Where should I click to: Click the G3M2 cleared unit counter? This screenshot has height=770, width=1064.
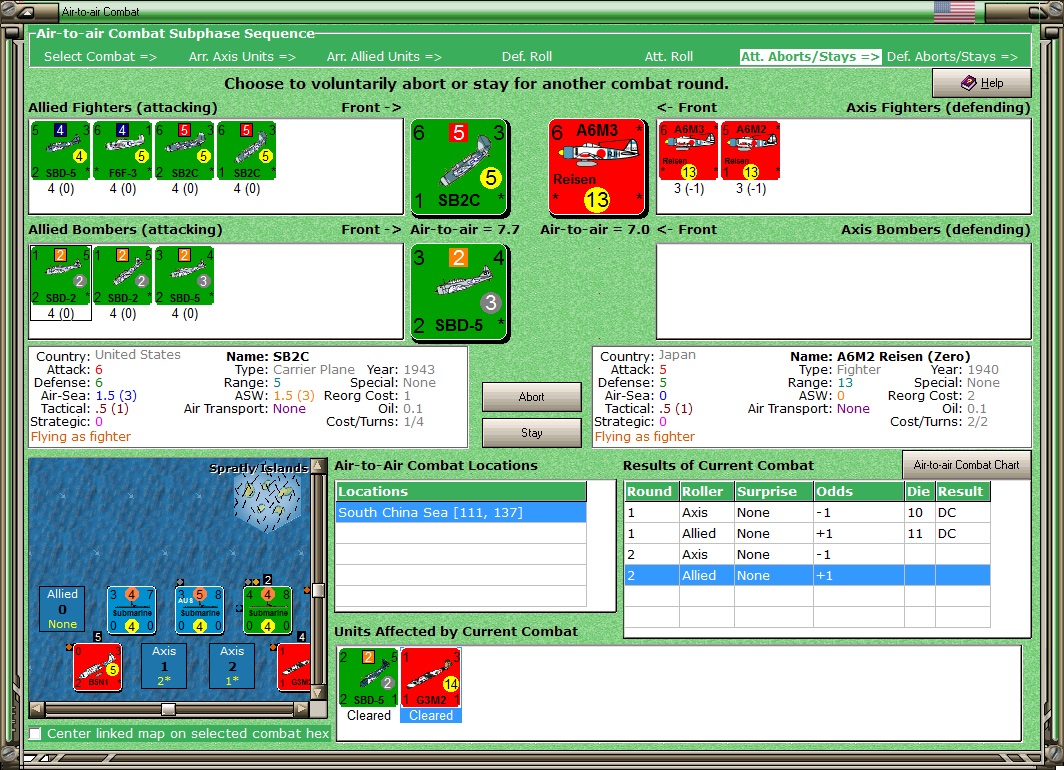pyautogui.click(x=431, y=677)
